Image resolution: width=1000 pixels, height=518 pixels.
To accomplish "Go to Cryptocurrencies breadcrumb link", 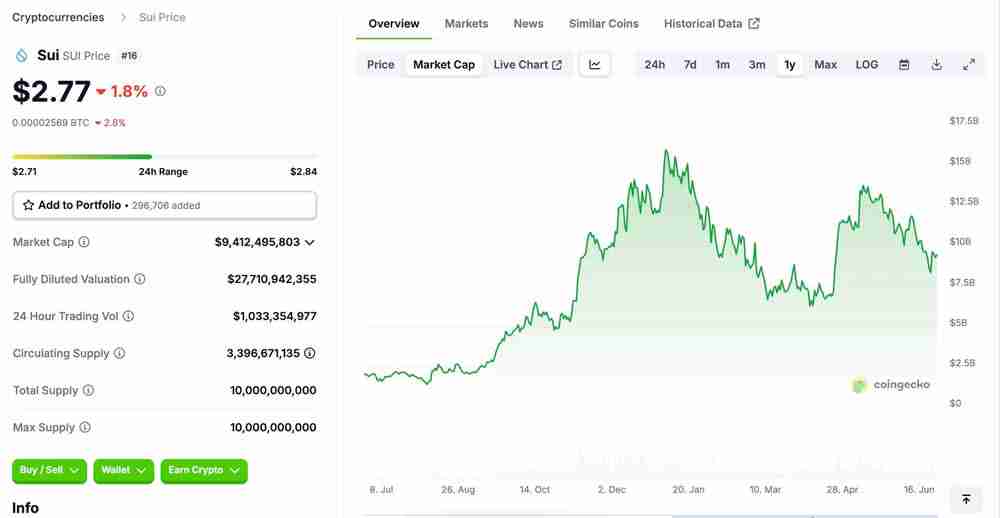I will click(58, 18).
